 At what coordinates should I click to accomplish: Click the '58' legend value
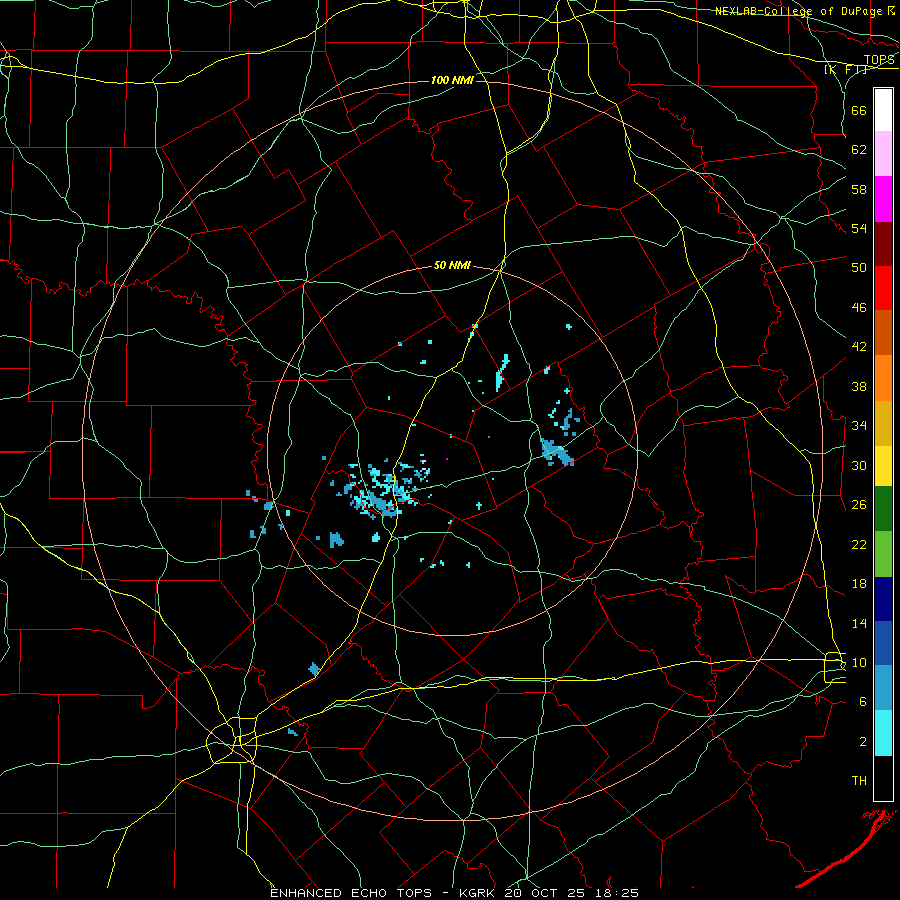(x=859, y=189)
